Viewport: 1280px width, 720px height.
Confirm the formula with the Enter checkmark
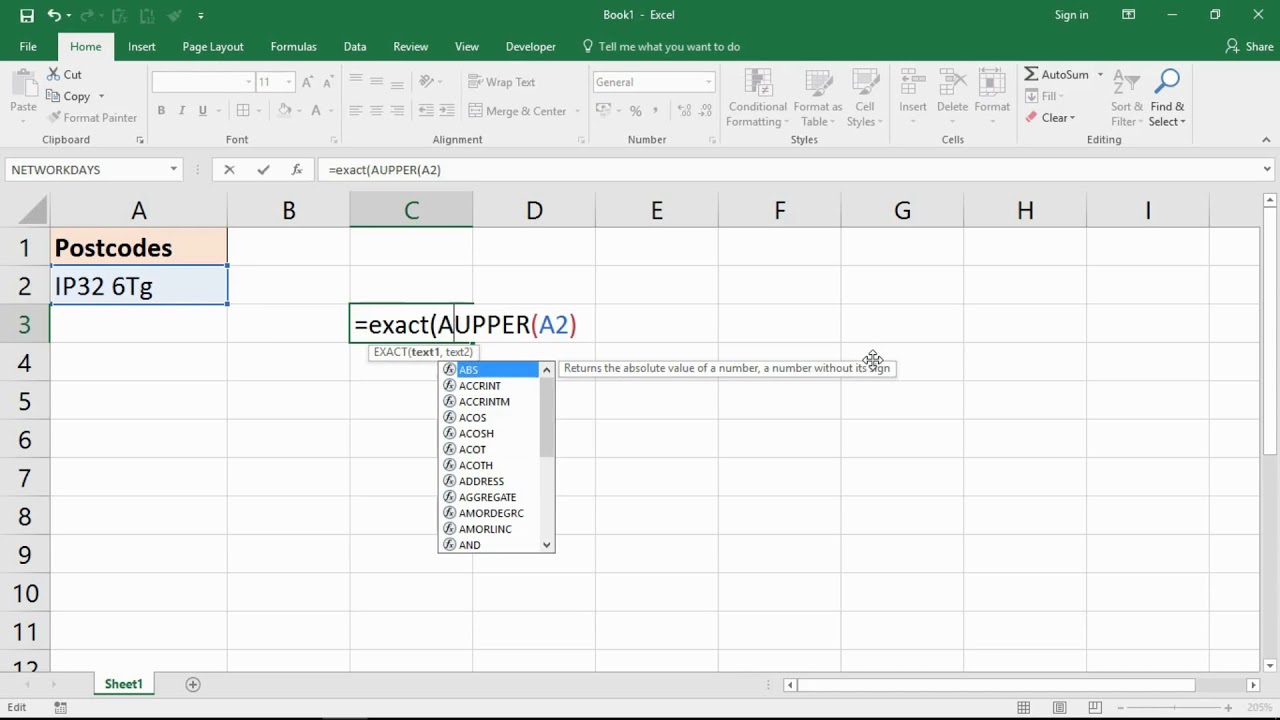pos(263,170)
